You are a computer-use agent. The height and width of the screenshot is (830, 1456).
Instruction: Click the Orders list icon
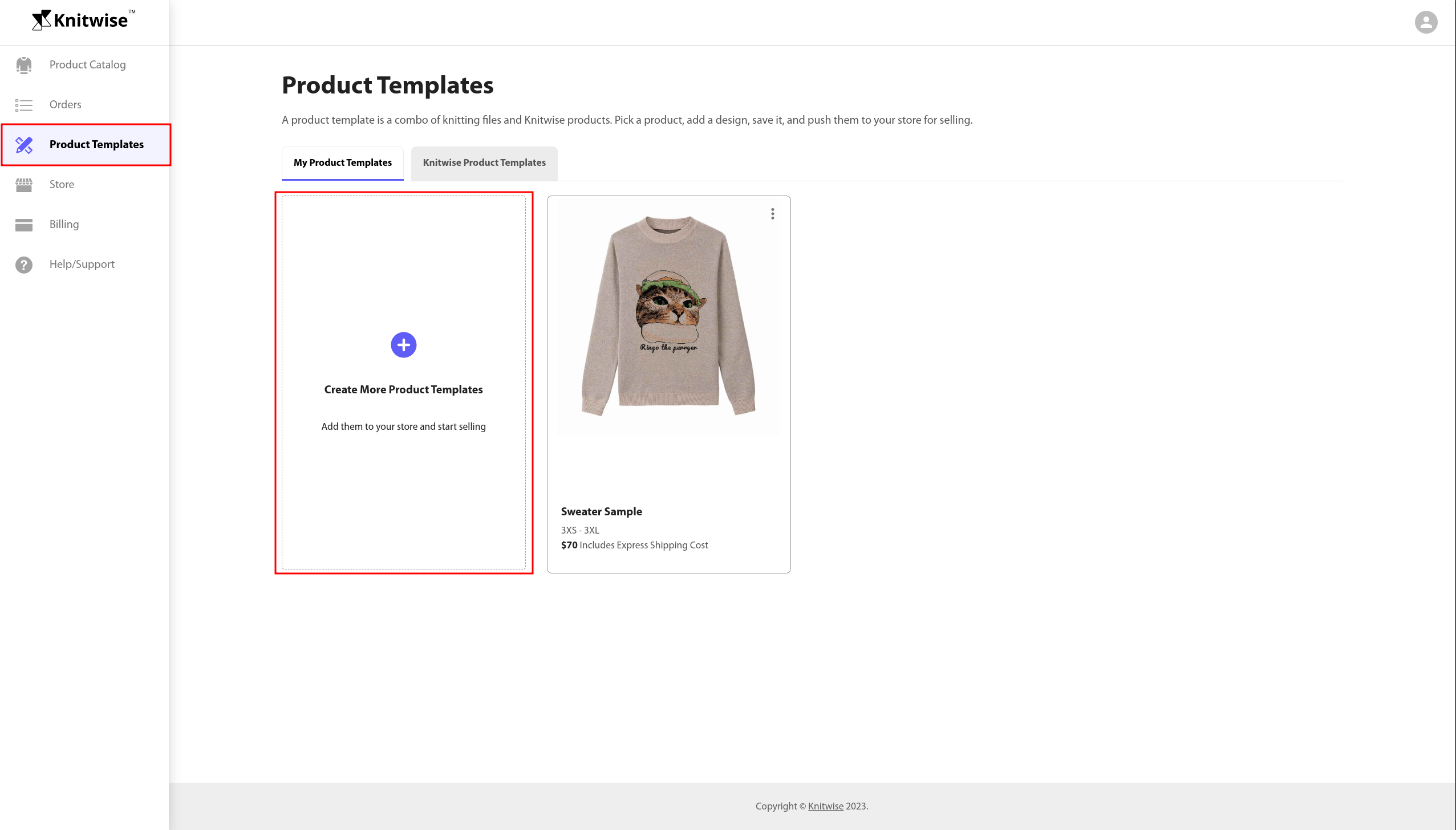(x=24, y=105)
